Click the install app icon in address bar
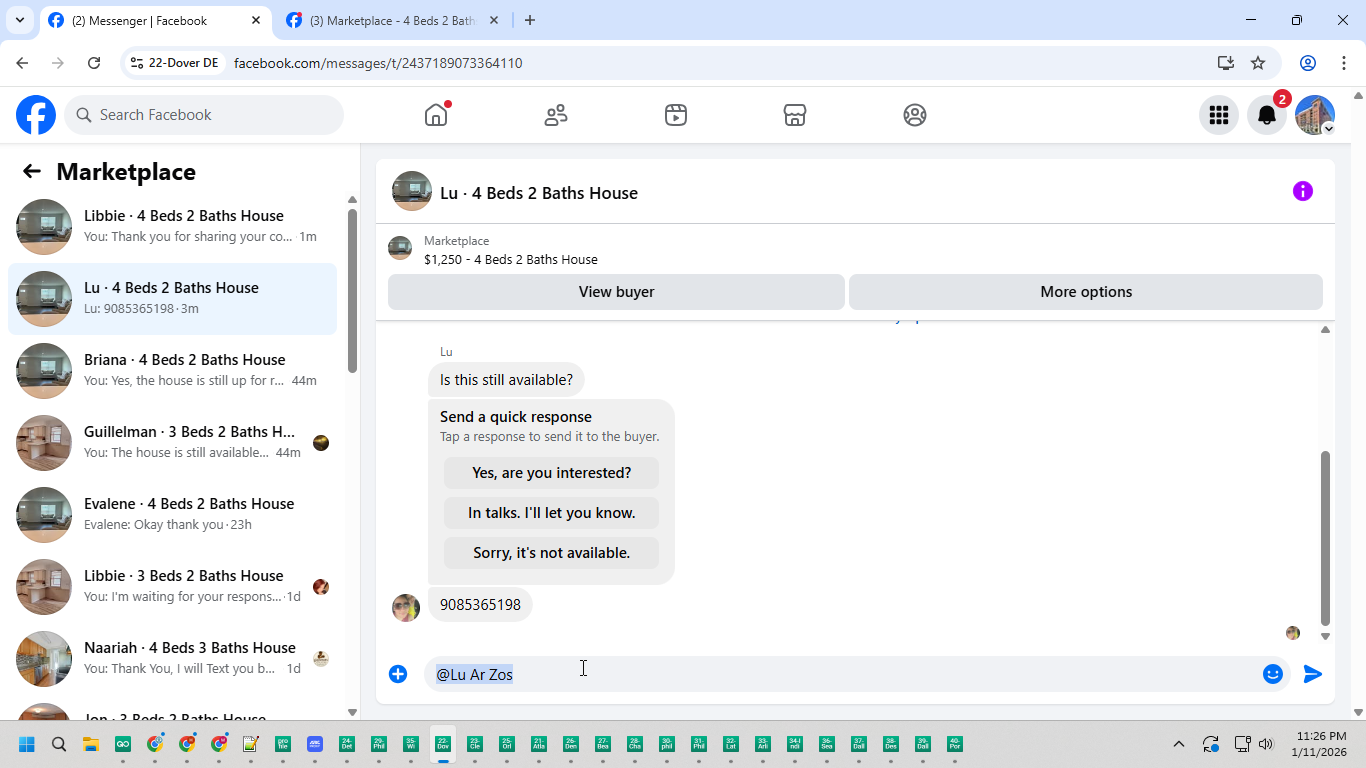Viewport: 1366px width, 768px height. click(1226, 63)
